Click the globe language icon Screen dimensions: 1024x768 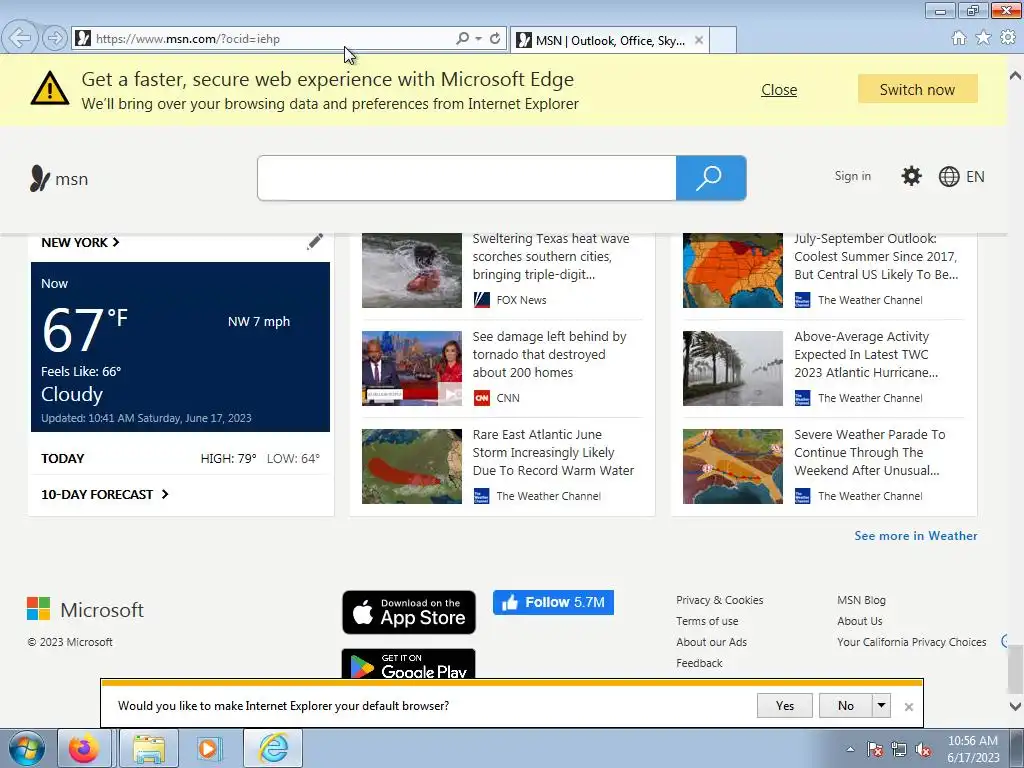[x=948, y=176]
